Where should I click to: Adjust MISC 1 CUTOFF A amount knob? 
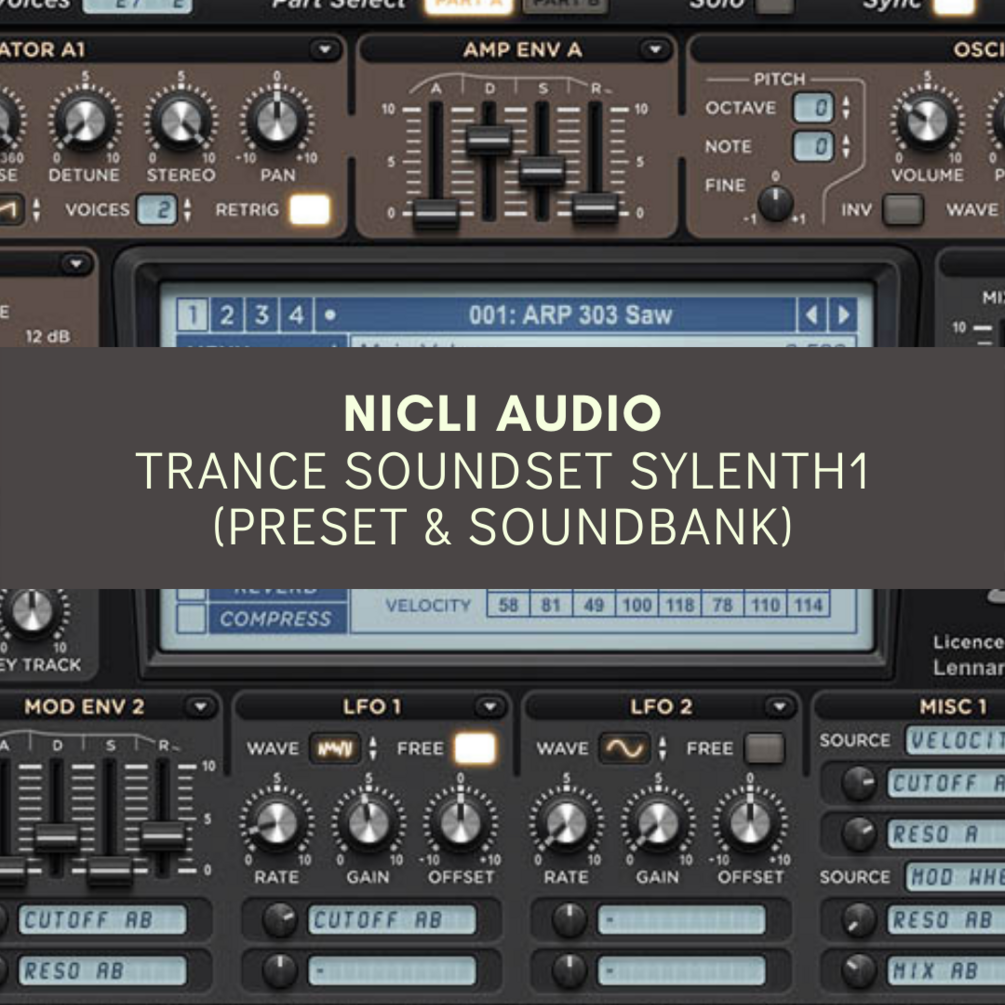click(x=859, y=783)
